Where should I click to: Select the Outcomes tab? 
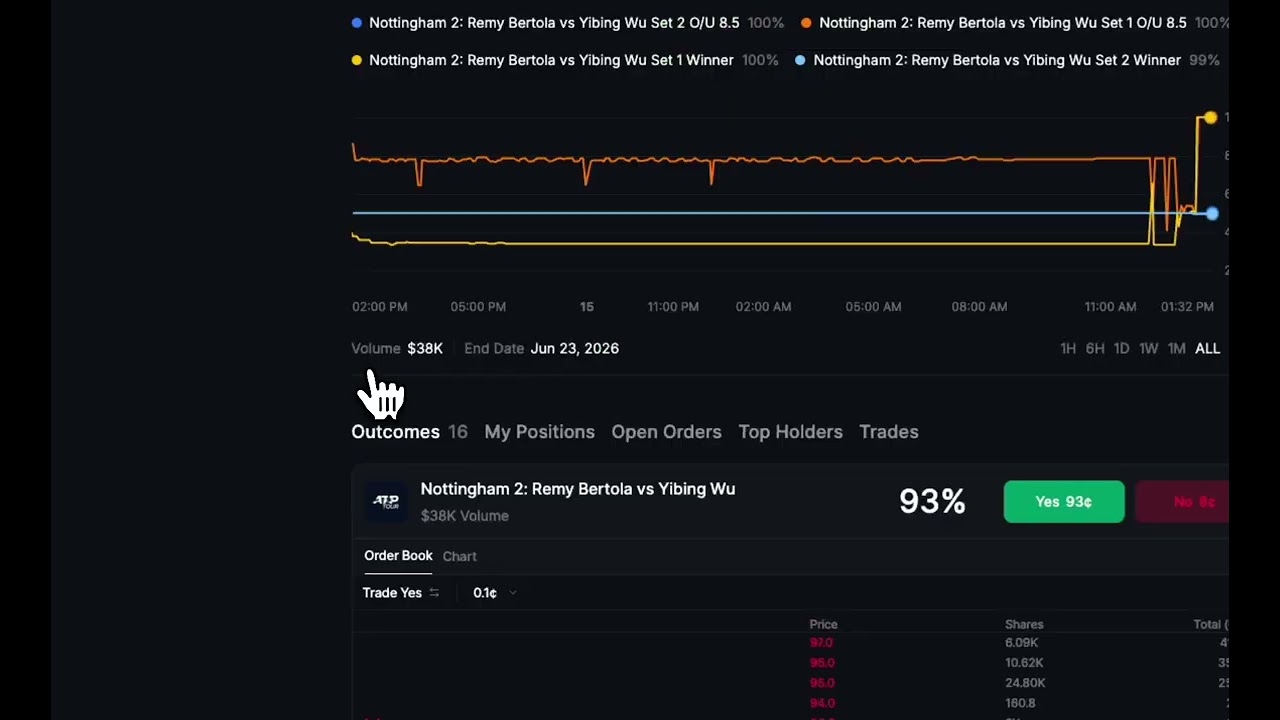pos(395,432)
